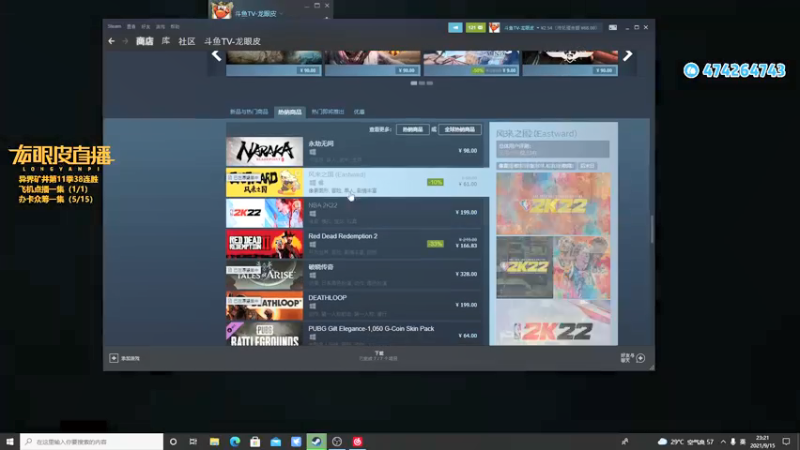Open the DEATHLOOP game thumbnail
This screenshot has width=800, height=450.
click(x=264, y=306)
